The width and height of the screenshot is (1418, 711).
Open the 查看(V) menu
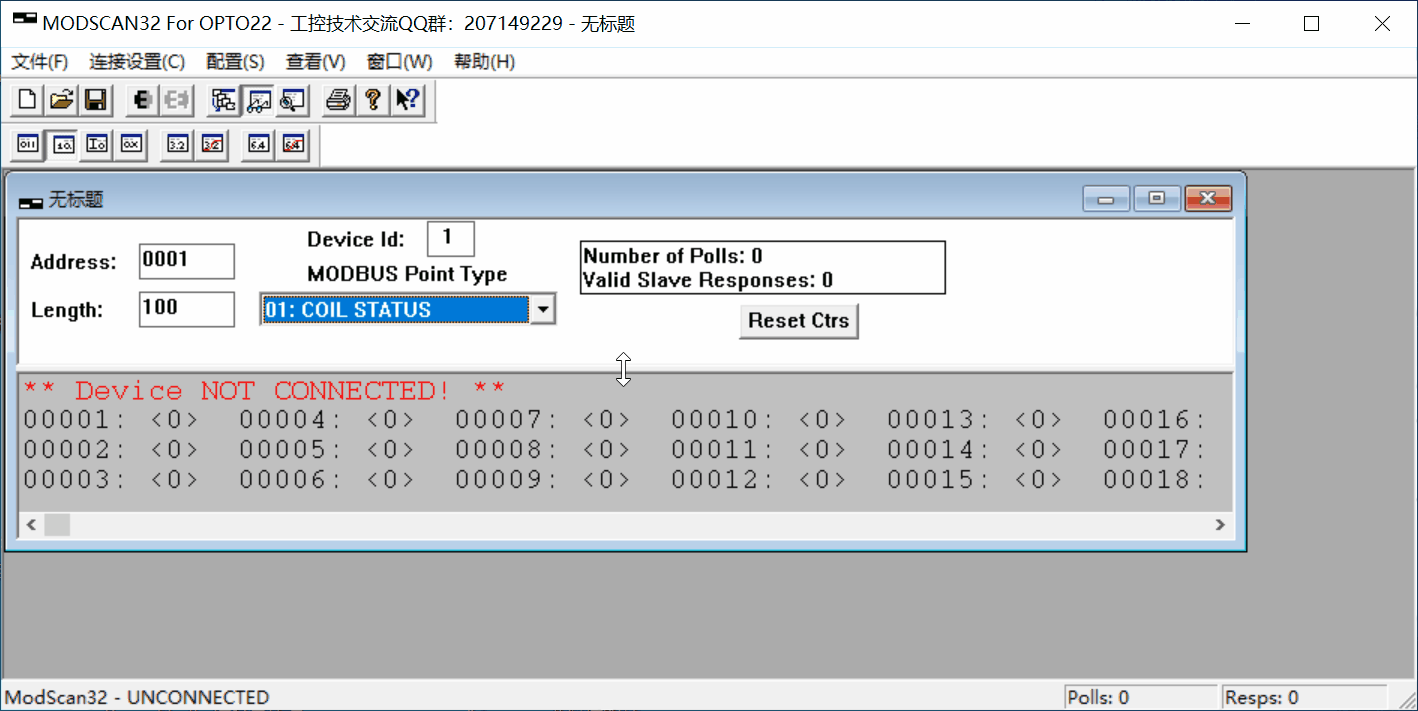pyautogui.click(x=315, y=62)
